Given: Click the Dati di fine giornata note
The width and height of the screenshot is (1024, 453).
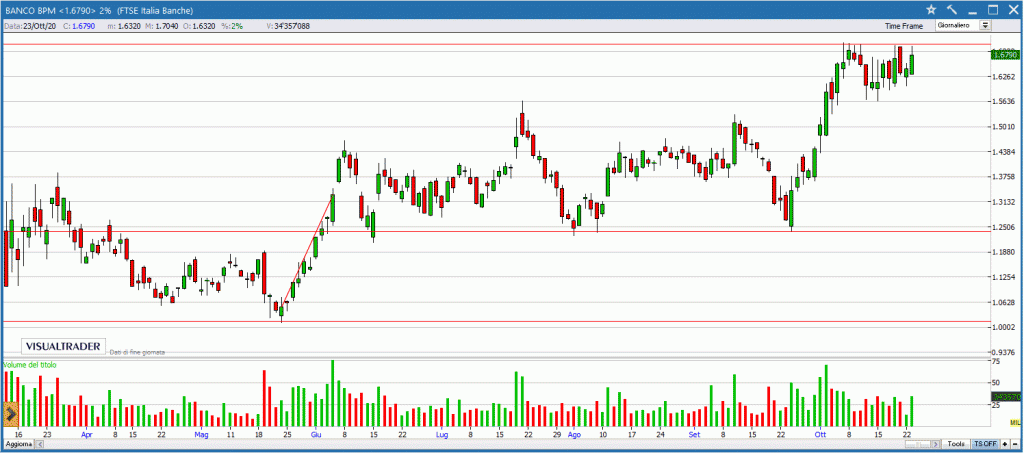Looking at the screenshot, I should click(137, 352).
